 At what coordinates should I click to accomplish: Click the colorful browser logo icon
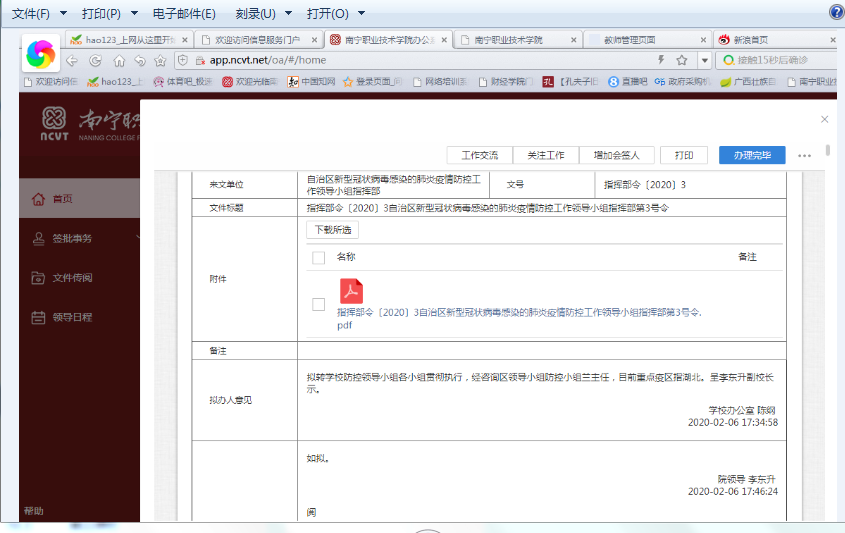click(x=41, y=53)
